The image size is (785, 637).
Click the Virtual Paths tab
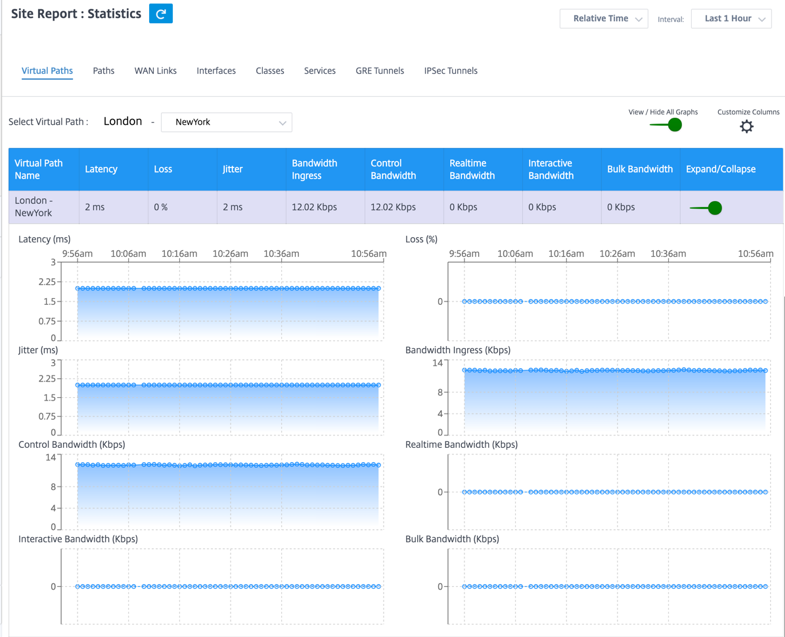[47, 71]
